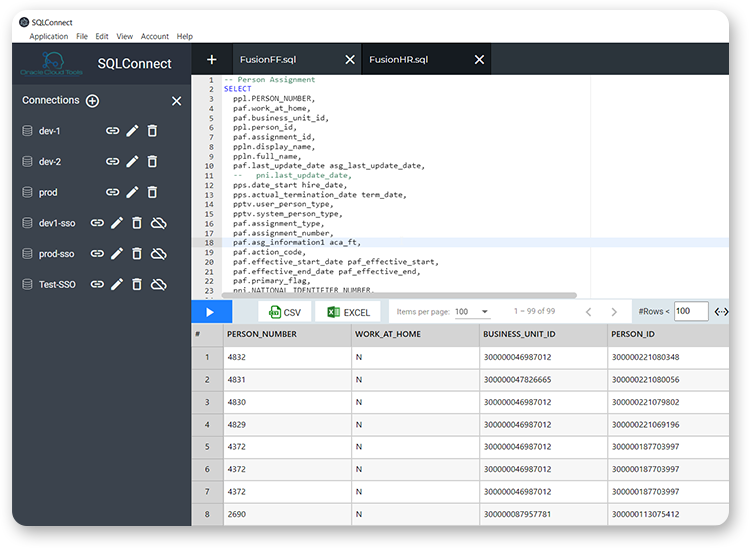
Task: Connect to dev1-sso via link icon
Action: tap(97, 223)
